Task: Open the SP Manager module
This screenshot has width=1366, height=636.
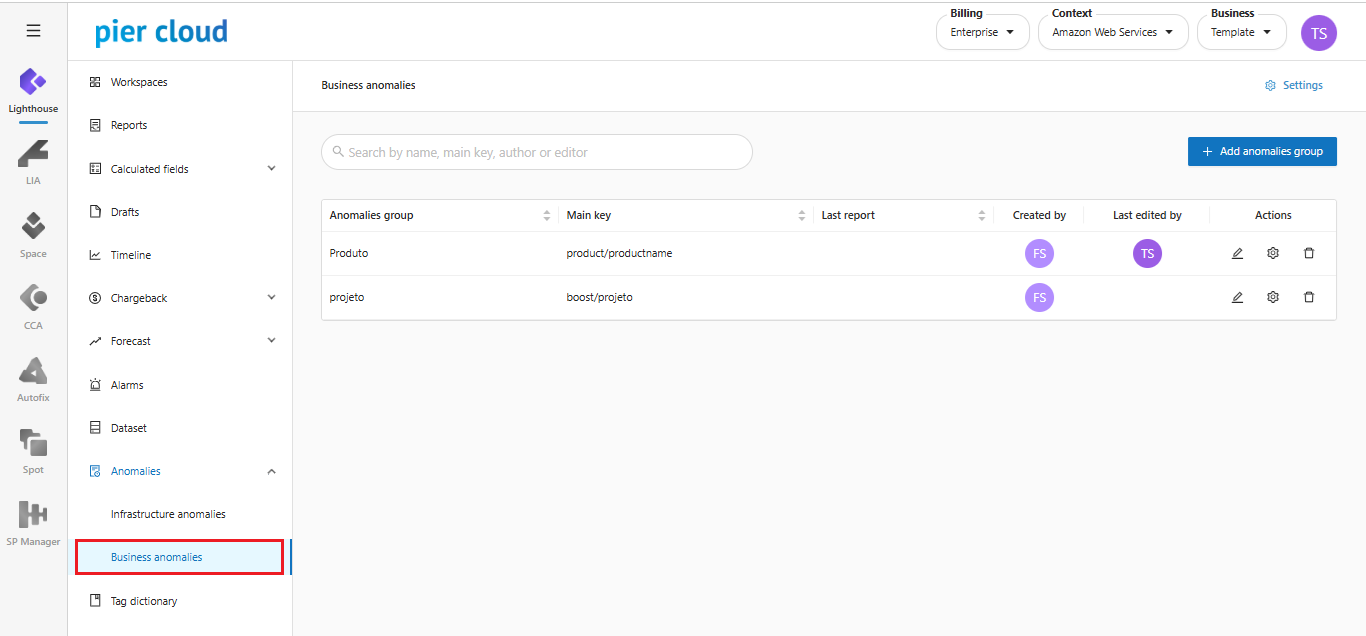Action: [x=33, y=522]
